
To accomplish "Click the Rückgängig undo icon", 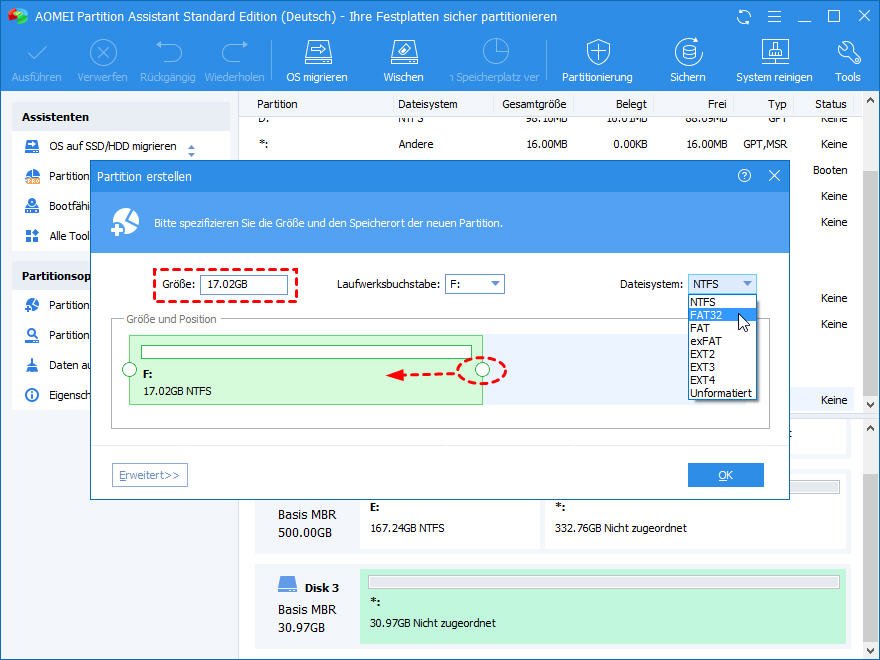I will click(x=168, y=52).
